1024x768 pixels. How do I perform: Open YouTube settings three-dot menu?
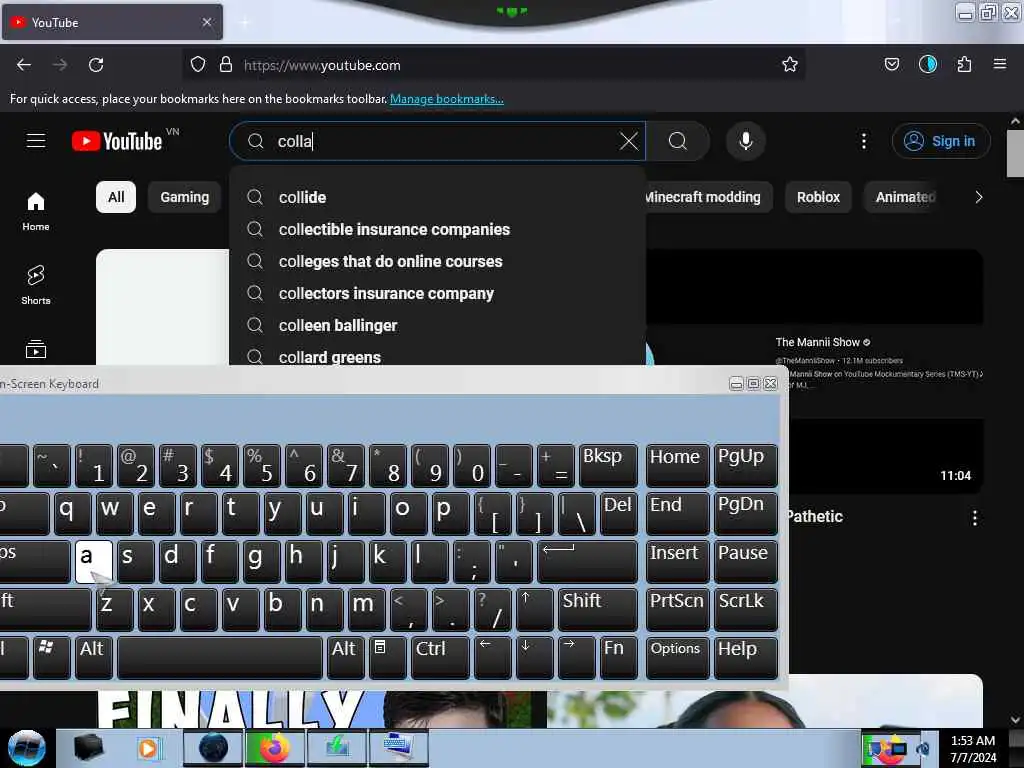point(864,141)
